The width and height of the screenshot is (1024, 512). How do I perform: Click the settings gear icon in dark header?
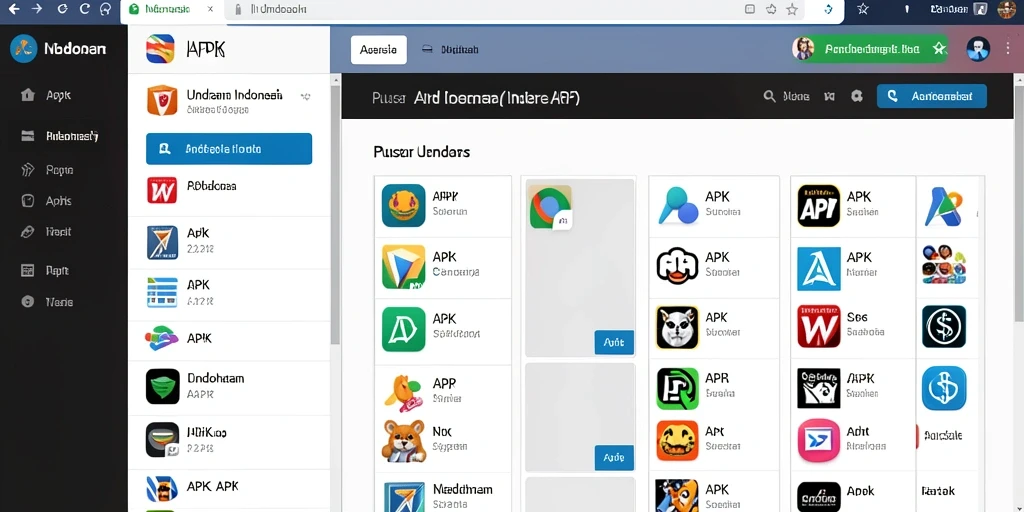click(x=857, y=96)
